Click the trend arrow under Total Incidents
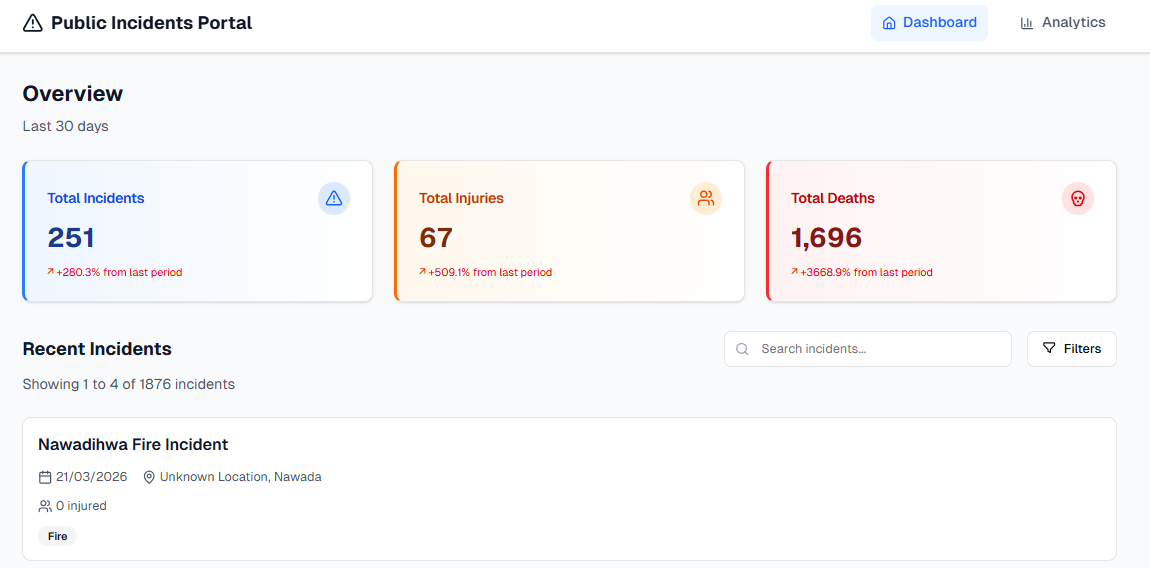Viewport: 1150px width, 568px height. [51, 271]
